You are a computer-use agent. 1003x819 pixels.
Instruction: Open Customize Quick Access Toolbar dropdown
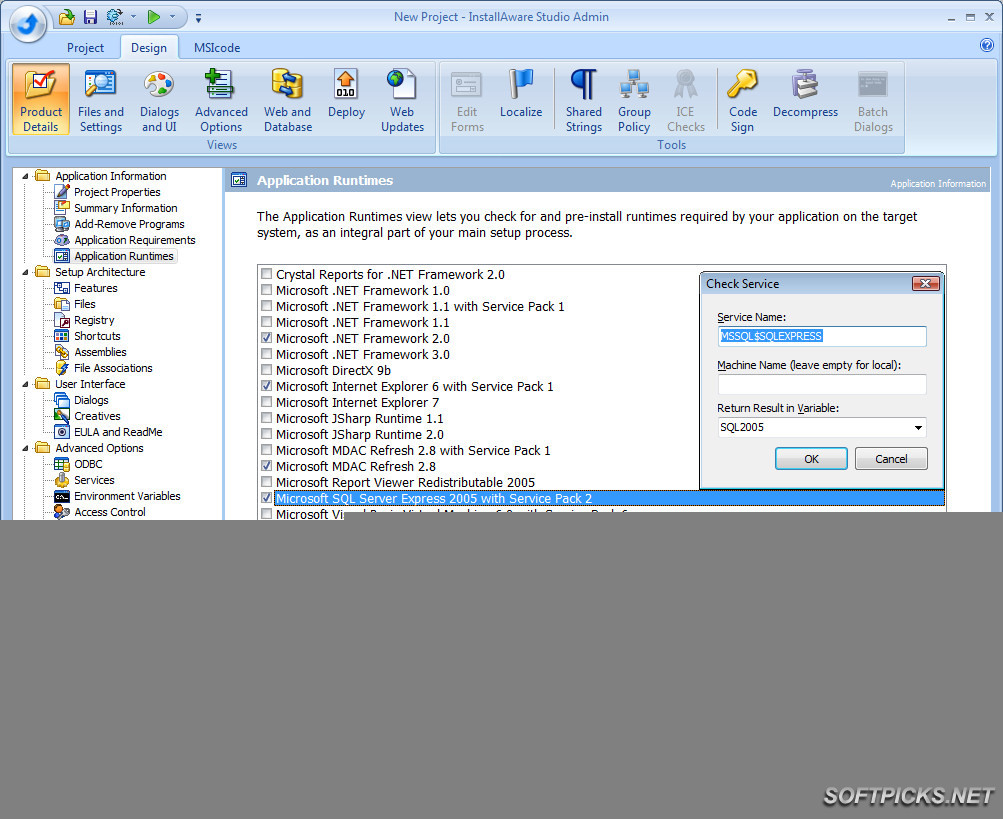(198, 18)
